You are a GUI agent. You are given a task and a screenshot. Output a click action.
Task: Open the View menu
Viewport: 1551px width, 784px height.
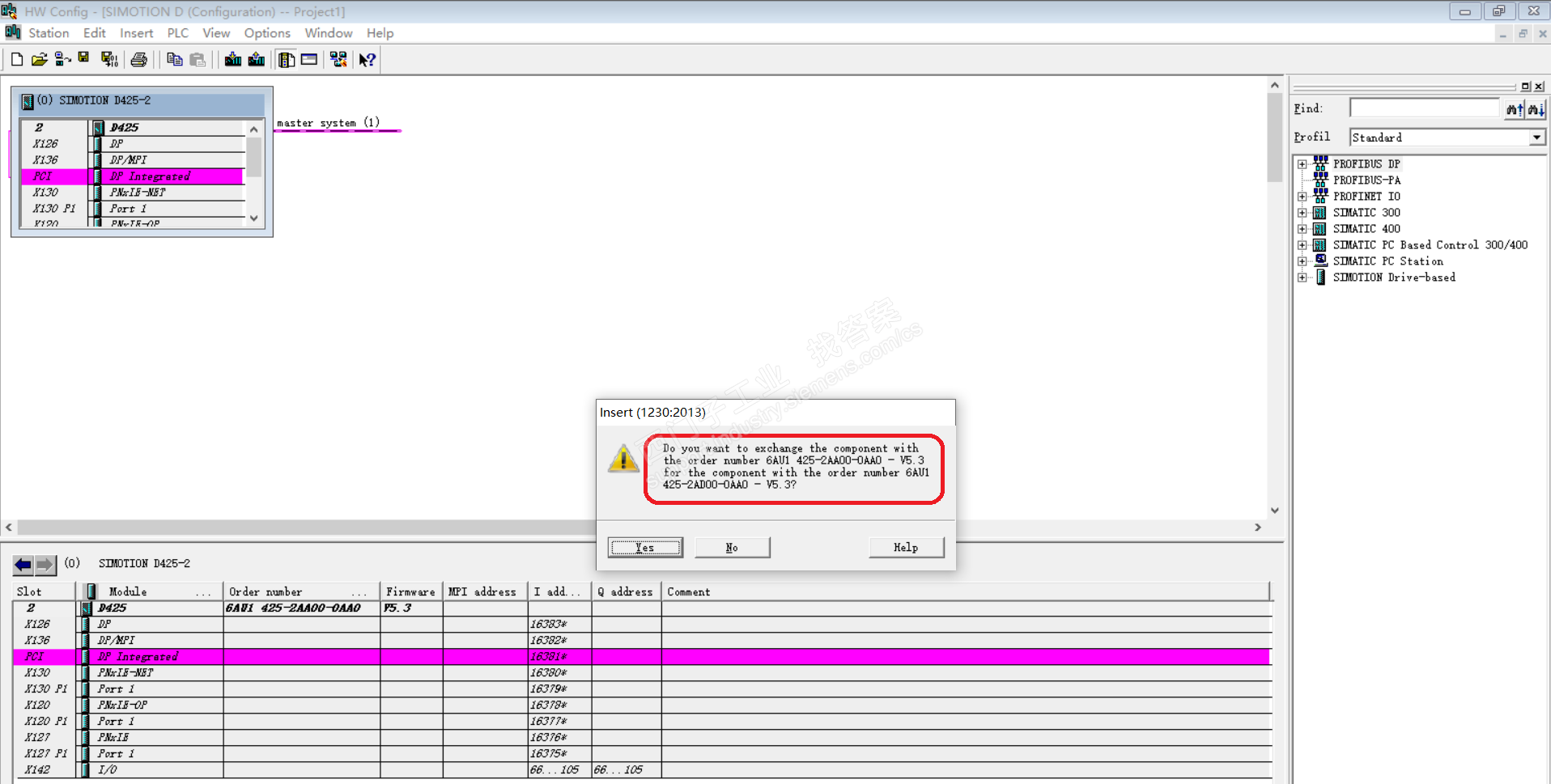click(x=216, y=33)
